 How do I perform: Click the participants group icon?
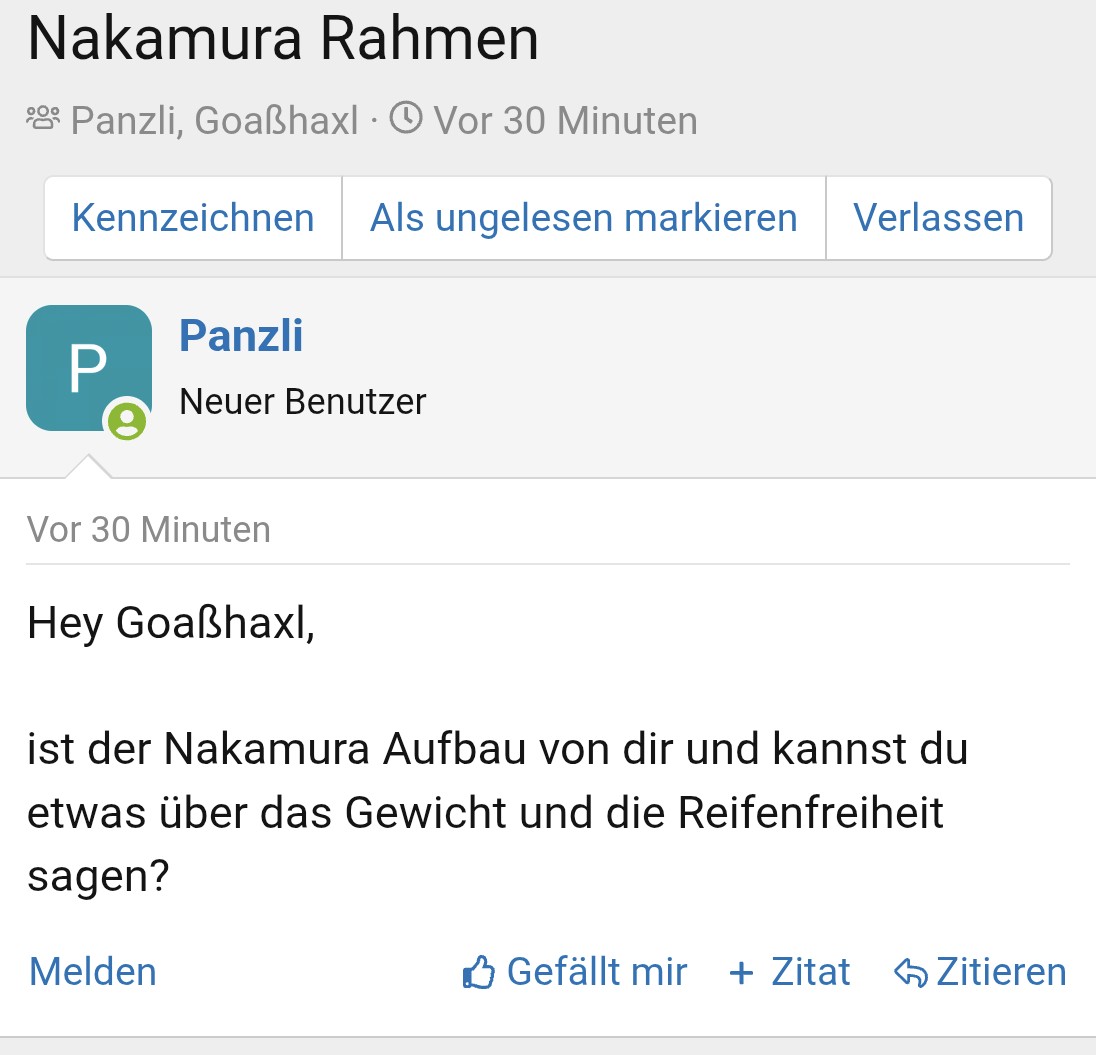[x=43, y=119]
